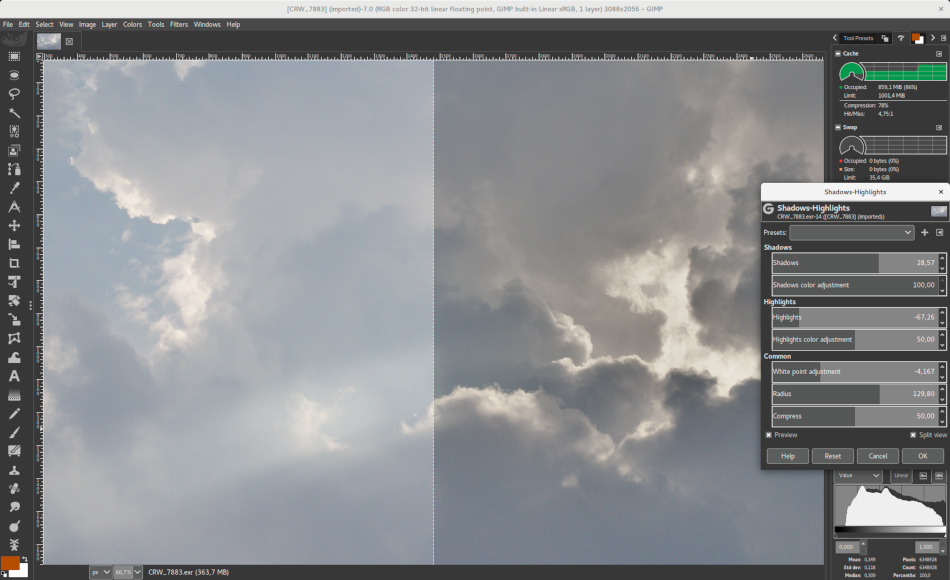950x580 pixels.
Task: Toggle the Preview checkbox
Action: tap(769, 435)
